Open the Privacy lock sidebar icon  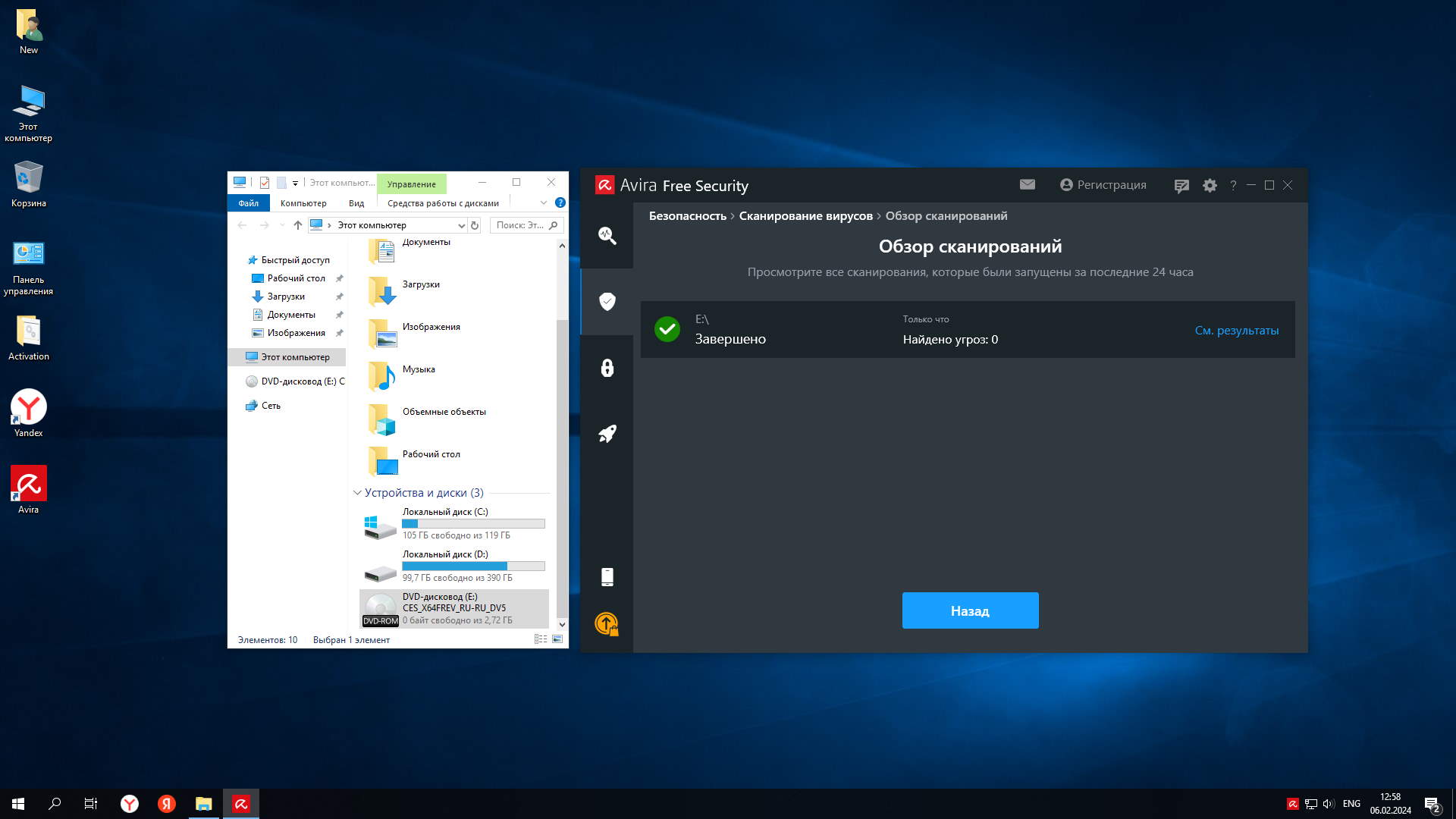click(x=607, y=368)
